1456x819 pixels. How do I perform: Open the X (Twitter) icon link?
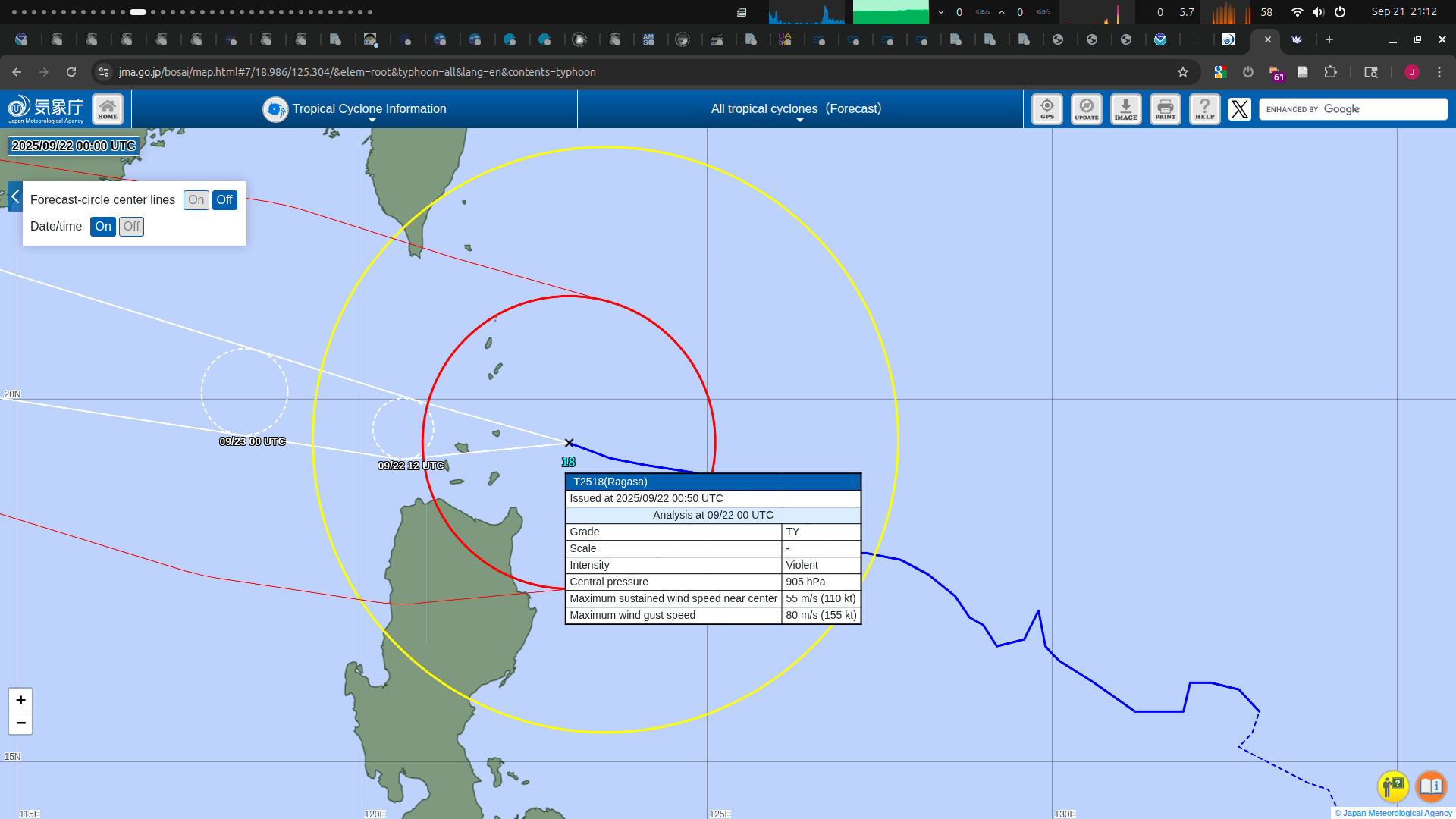point(1240,109)
